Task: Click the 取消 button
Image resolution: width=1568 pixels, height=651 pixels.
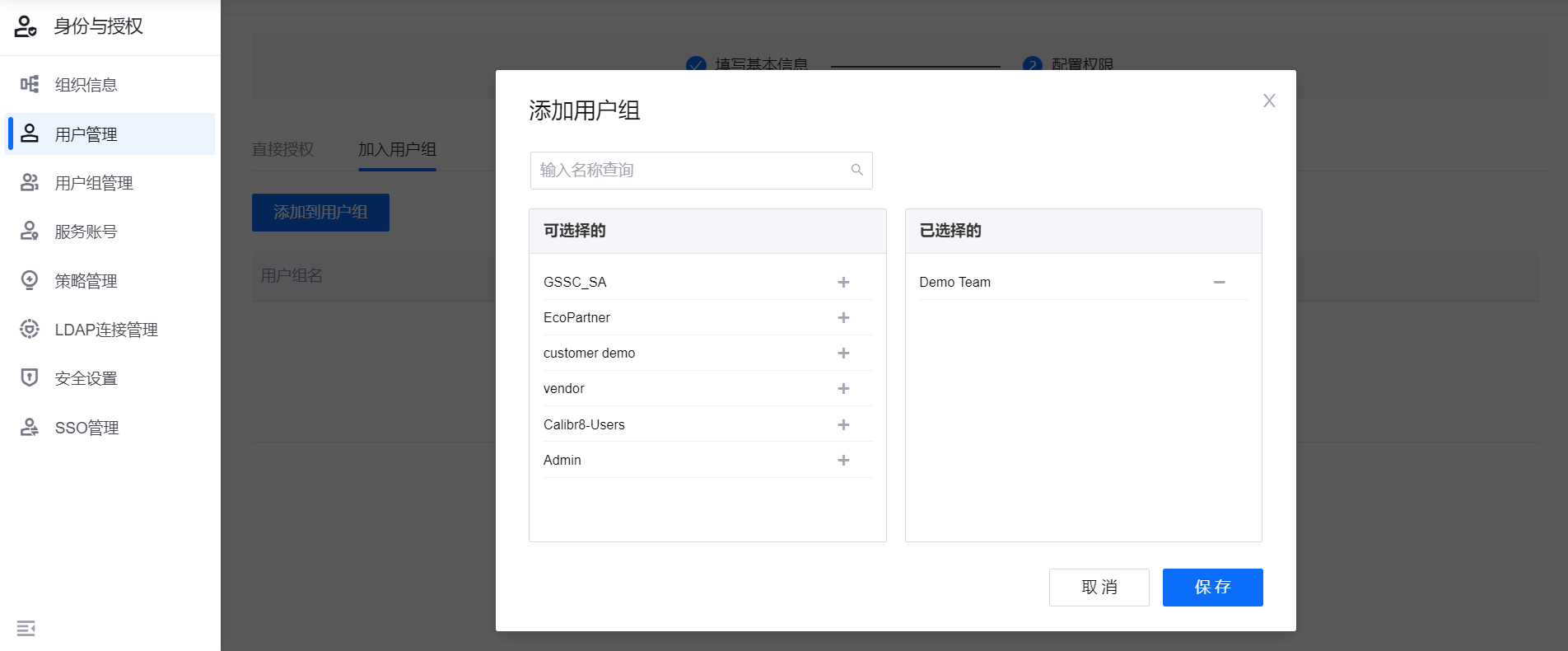Action: (1099, 588)
